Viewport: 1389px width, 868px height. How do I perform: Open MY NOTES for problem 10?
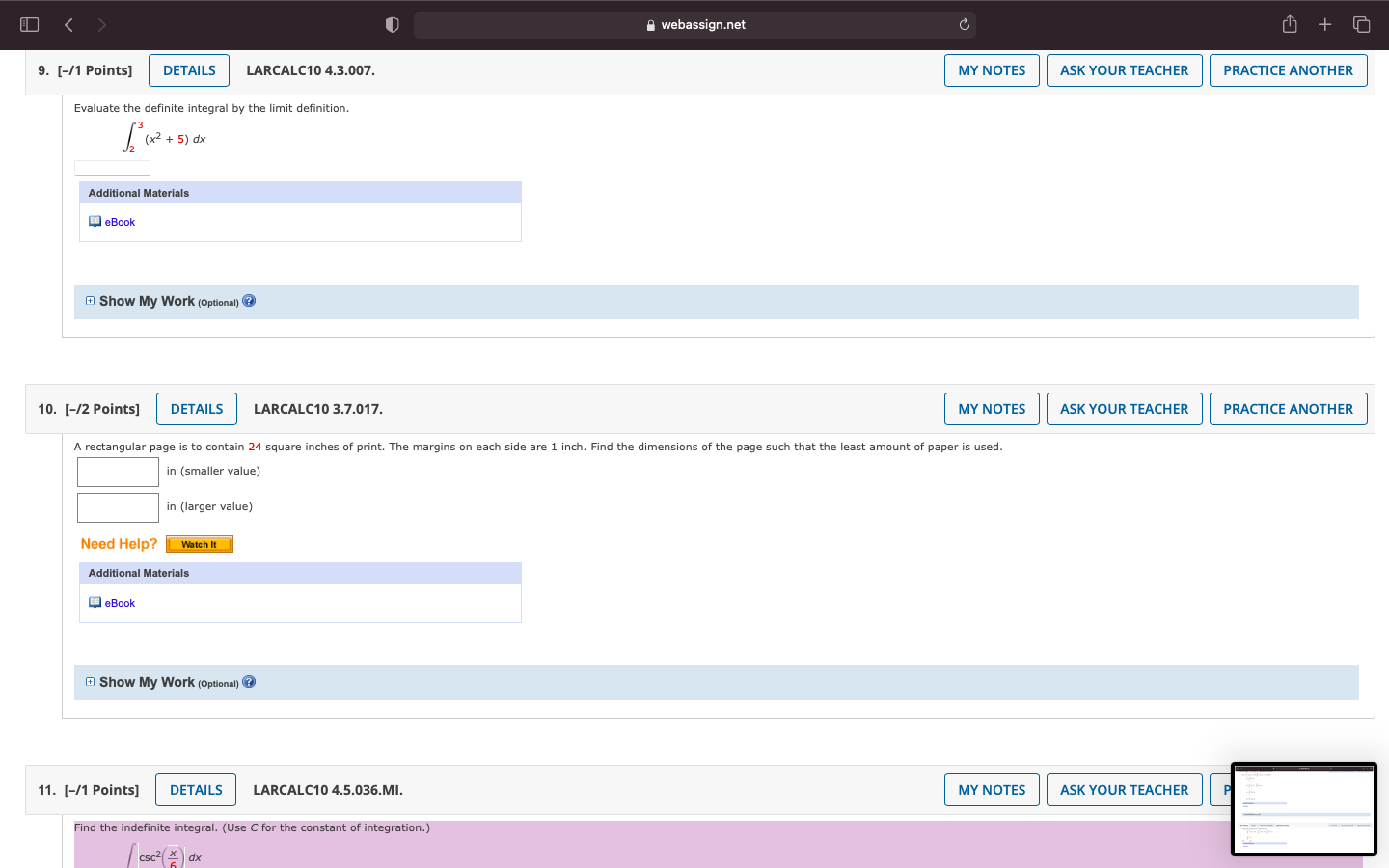click(x=992, y=408)
